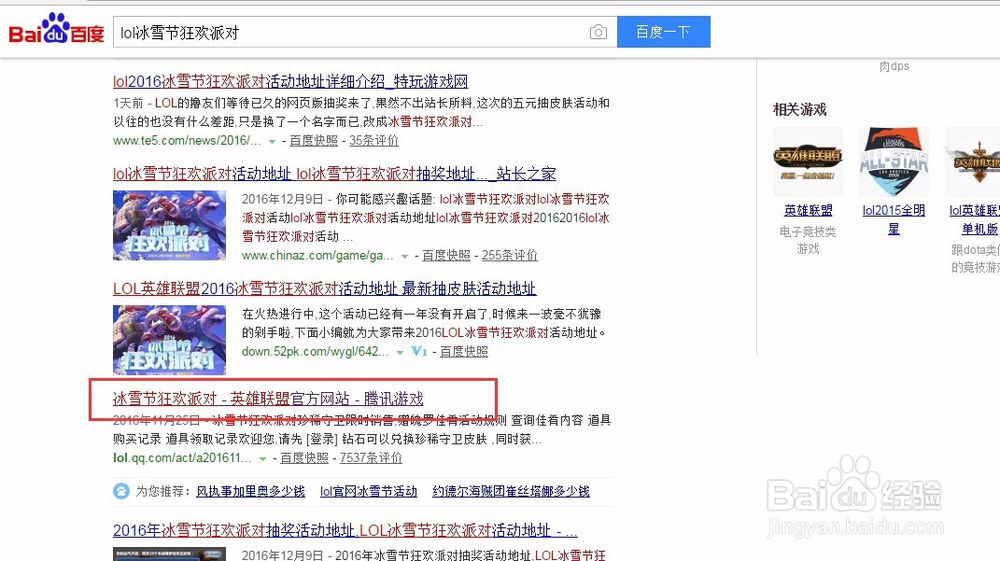Click the 百度一下 search button
This screenshot has width=1000, height=561.
coord(663,32)
